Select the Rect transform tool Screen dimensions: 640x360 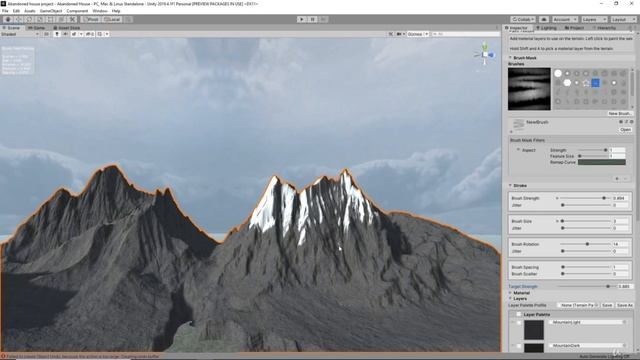click(x=51, y=19)
